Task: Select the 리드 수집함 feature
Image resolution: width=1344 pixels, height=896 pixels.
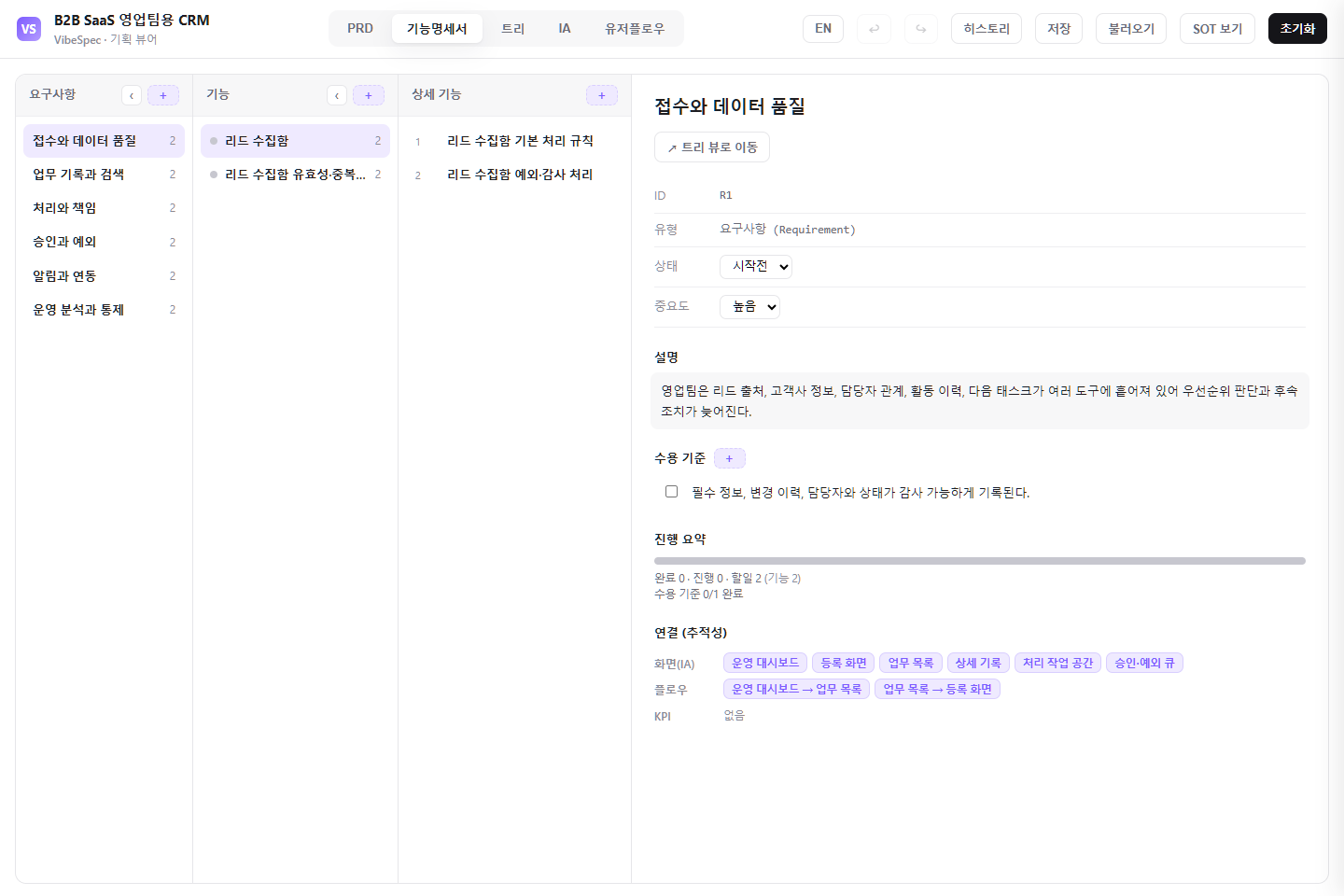Action: click(295, 141)
